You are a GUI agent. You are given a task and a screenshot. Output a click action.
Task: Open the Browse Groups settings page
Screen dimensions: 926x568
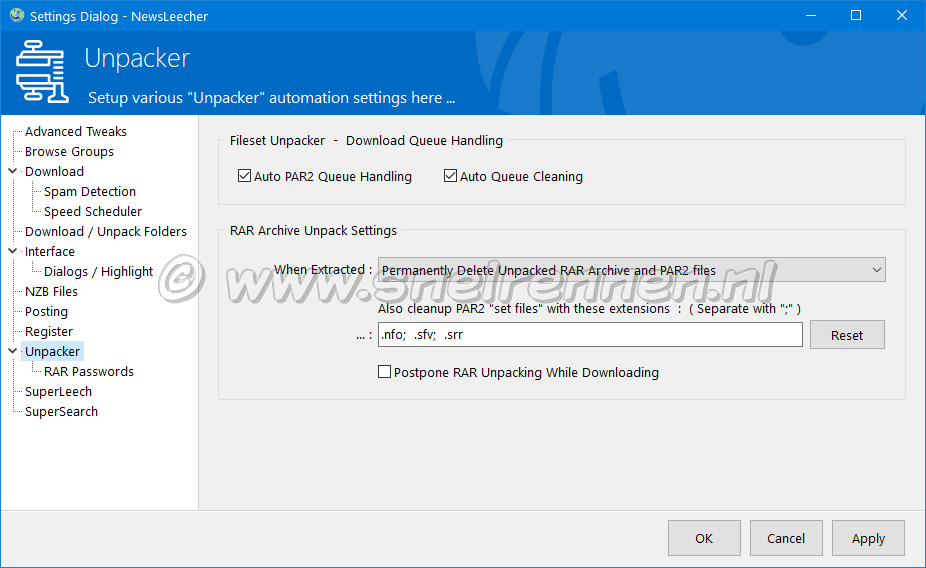tap(69, 151)
